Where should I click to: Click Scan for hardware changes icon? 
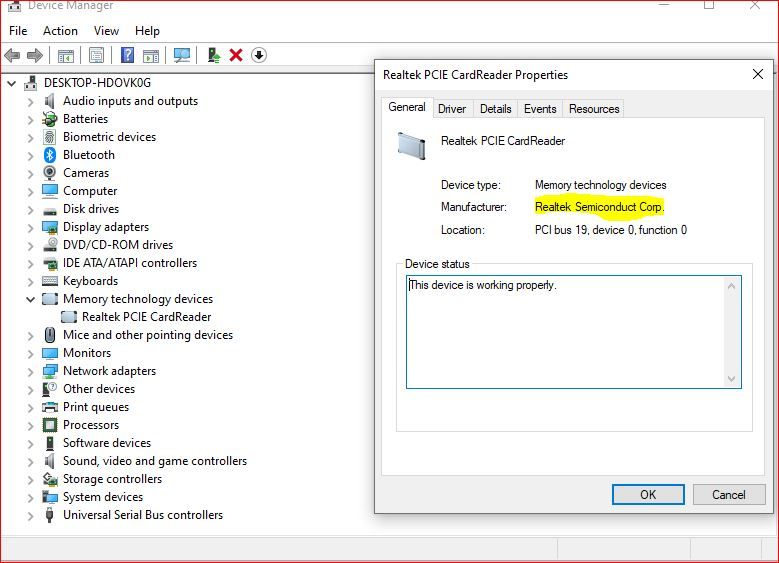coord(182,55)
